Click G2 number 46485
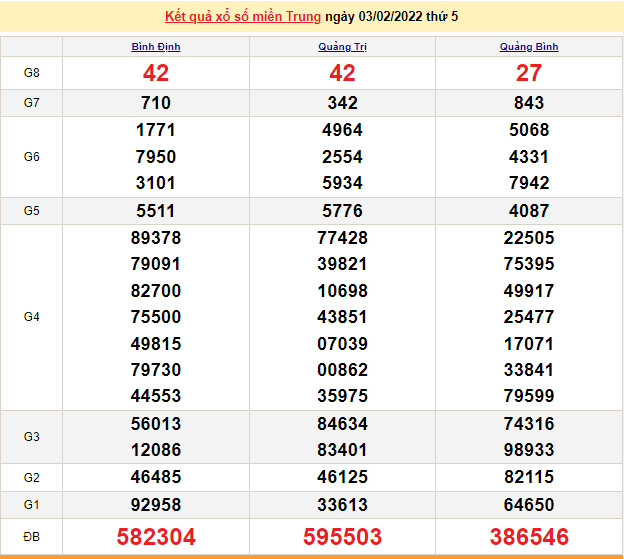Screen dimensions: 624x559 pyautogui.click(x=156, y=477)
